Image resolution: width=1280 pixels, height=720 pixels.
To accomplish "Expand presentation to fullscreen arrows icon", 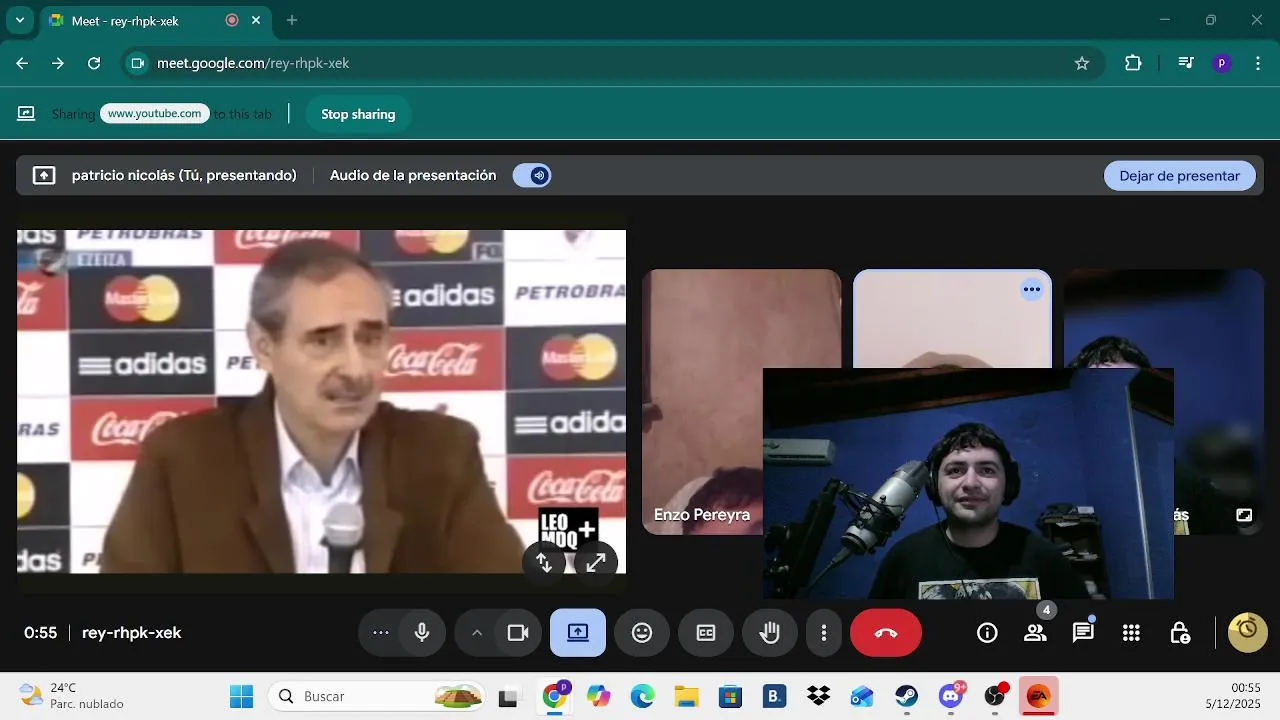I will point(596,562).
